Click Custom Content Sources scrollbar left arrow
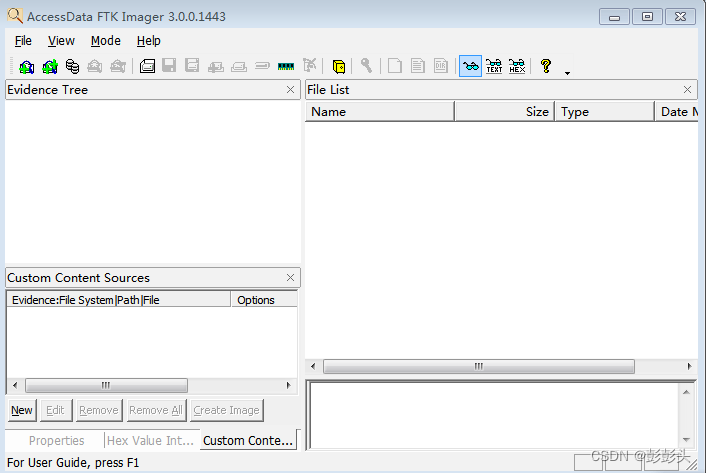Image resolution: width=706 pixels, height=473 pixels. pyautogui.click(x=15, y=385)
